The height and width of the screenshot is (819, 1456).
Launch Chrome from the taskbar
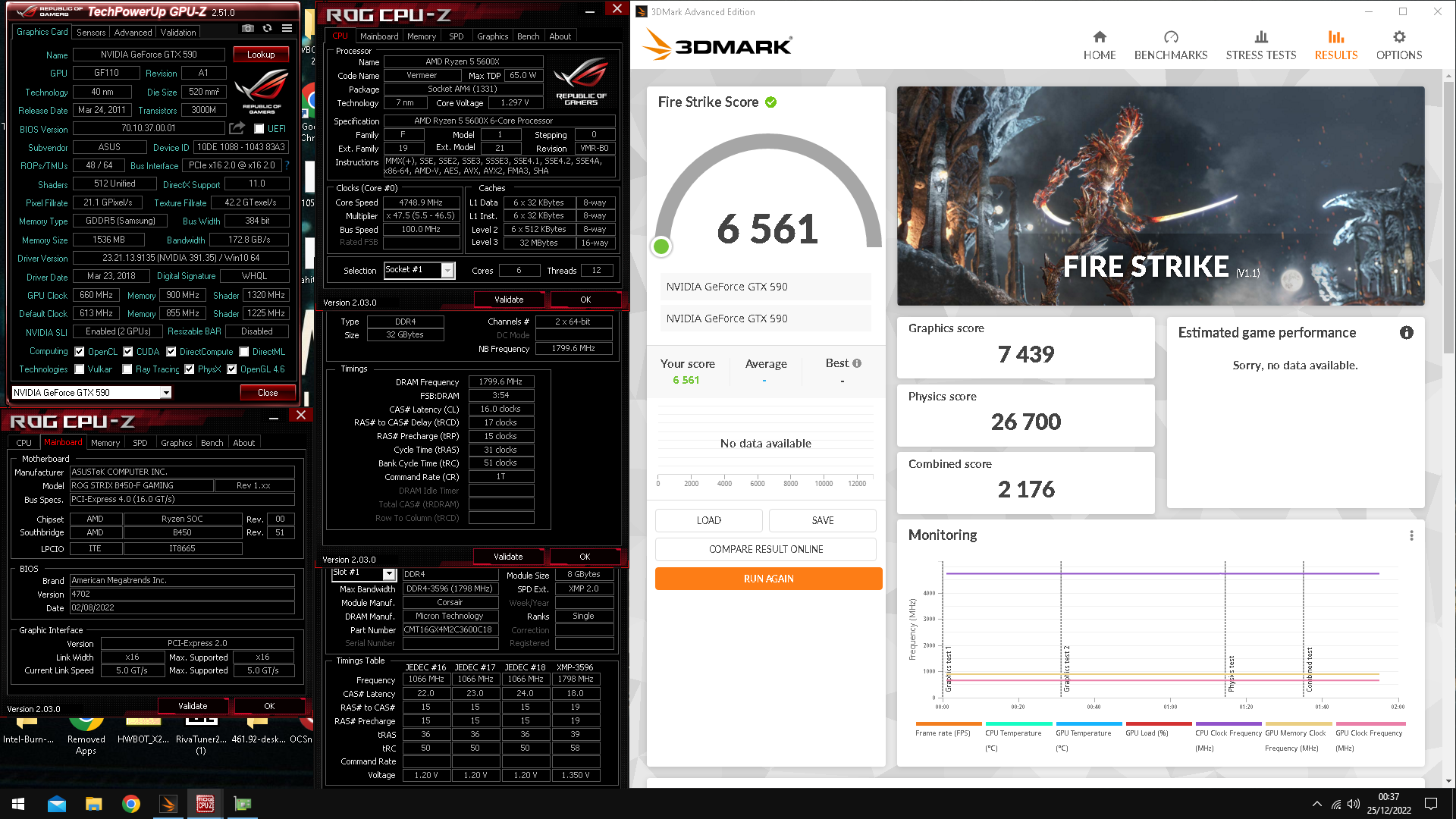point(130,804)
